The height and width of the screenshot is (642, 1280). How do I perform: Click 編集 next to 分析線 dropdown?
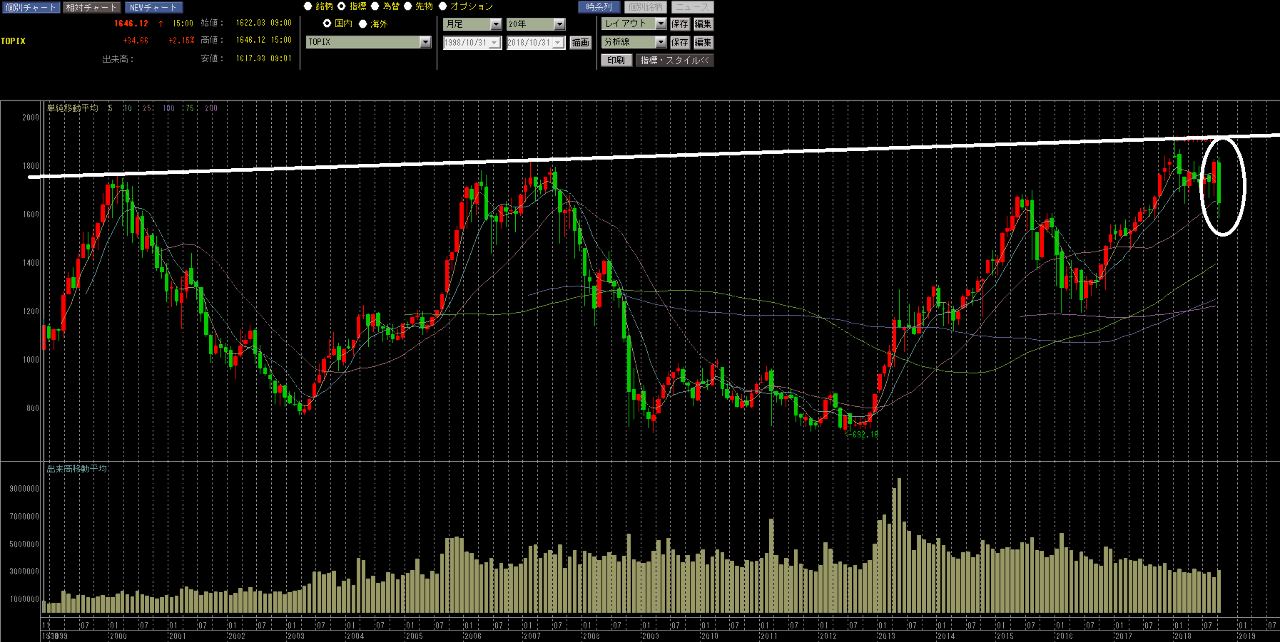pyautogui.click(x=704, y=42)
